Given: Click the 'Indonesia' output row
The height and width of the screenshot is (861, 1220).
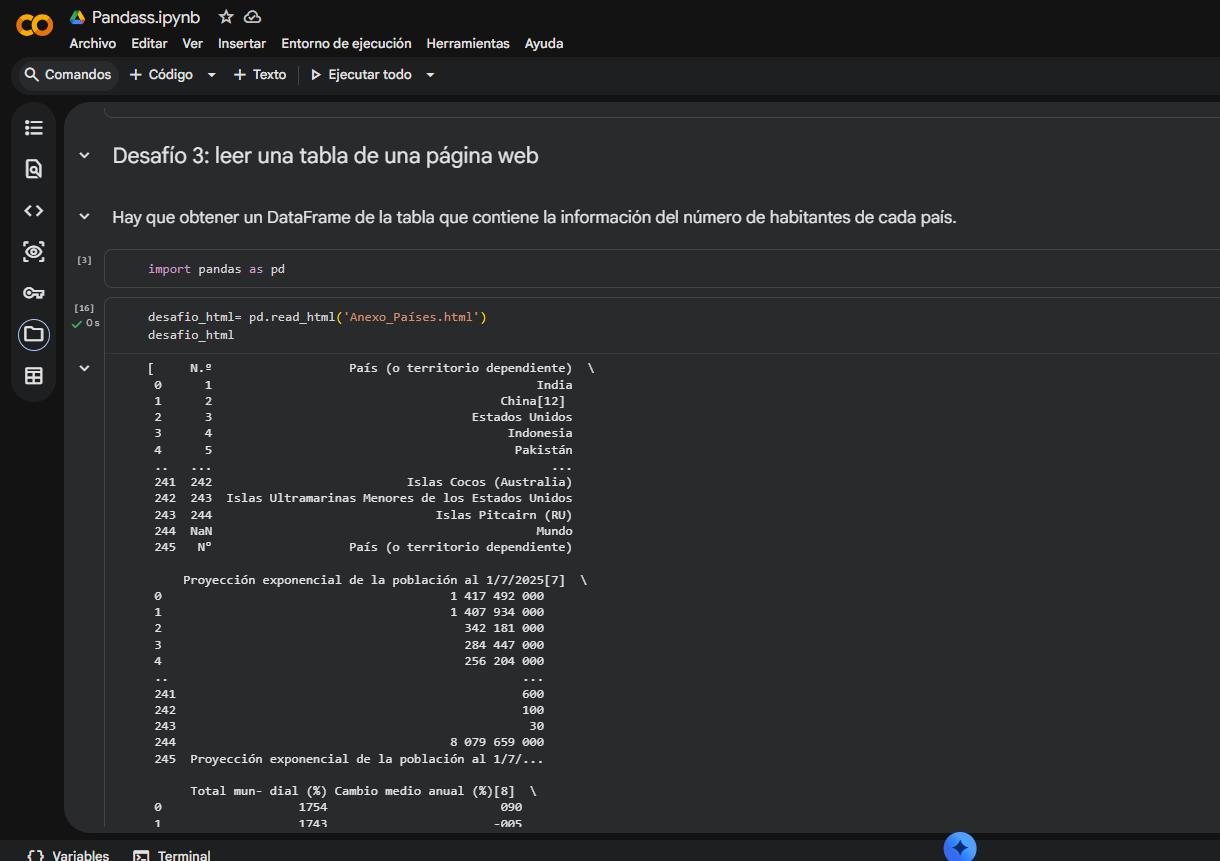Looking at the screenshot, I should pos(540,433).
